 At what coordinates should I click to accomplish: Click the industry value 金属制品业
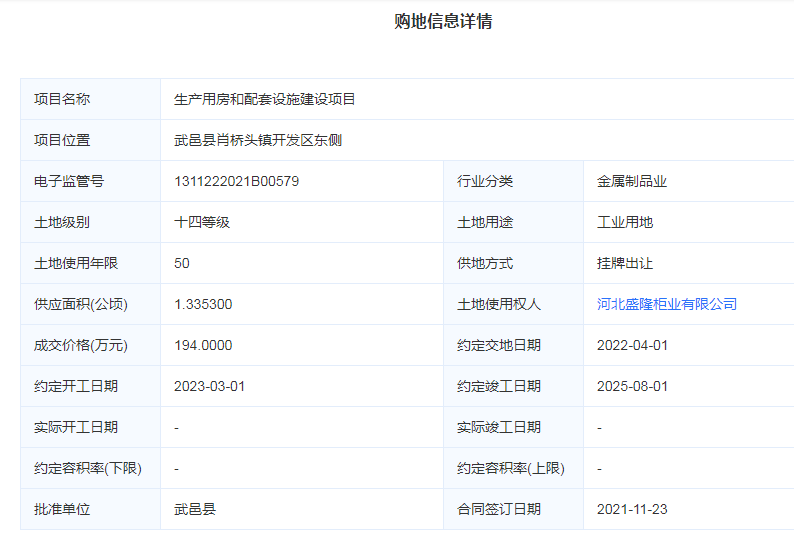(631, 181)
